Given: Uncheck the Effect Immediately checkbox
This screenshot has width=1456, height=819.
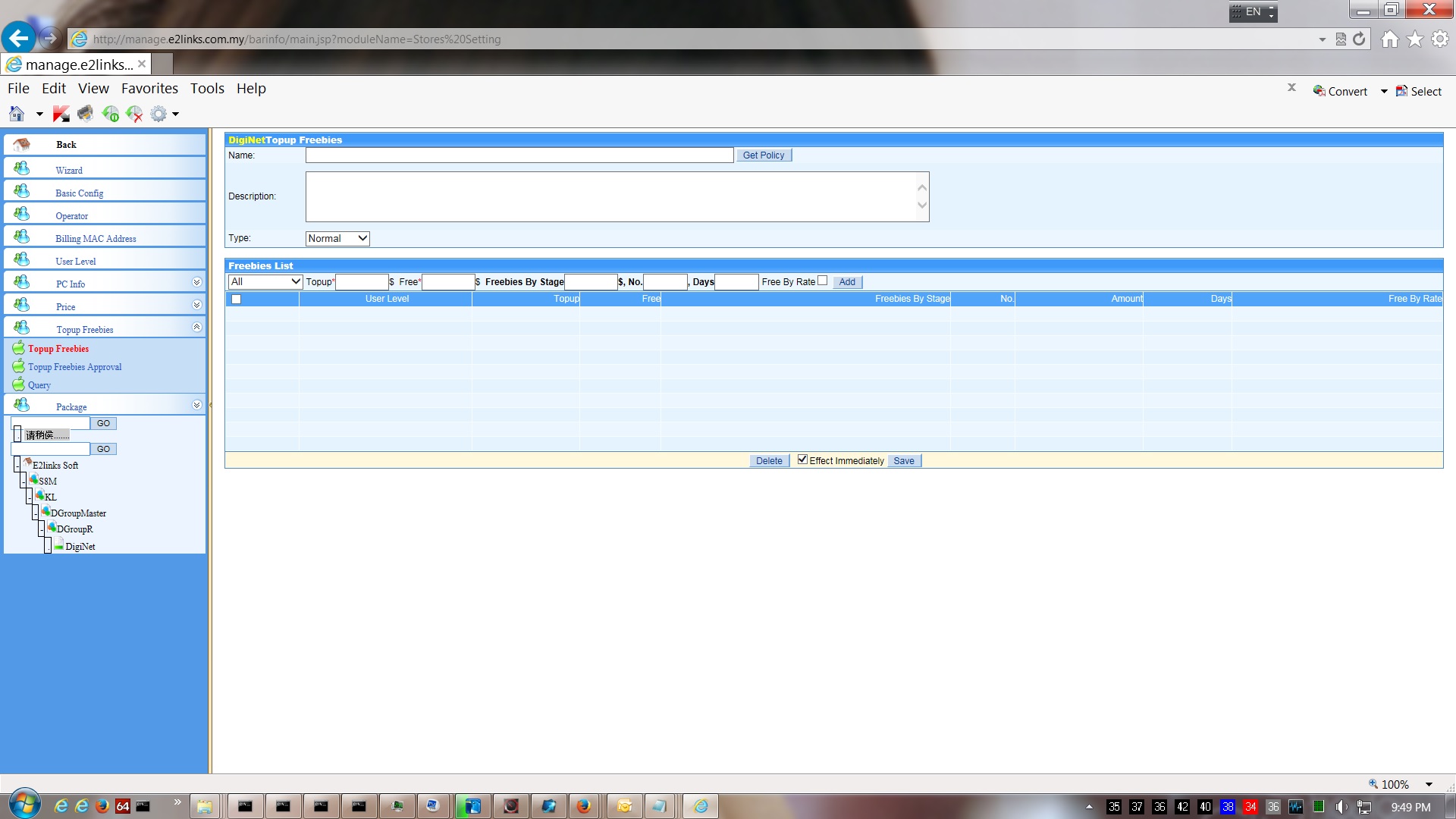Looking at the screenshot, I should click(802, 460).
